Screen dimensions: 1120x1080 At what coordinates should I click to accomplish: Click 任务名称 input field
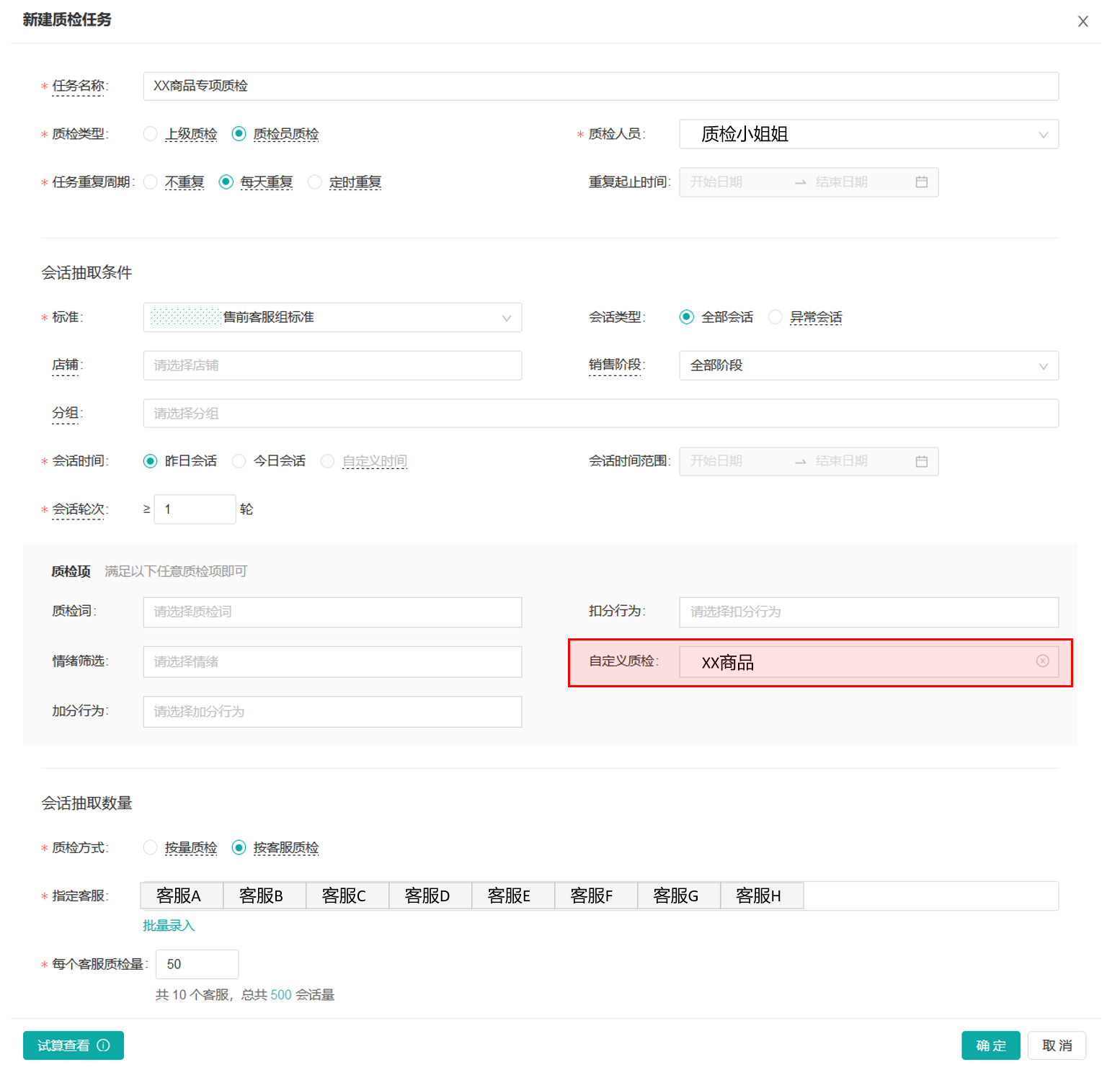pos(600,86)
